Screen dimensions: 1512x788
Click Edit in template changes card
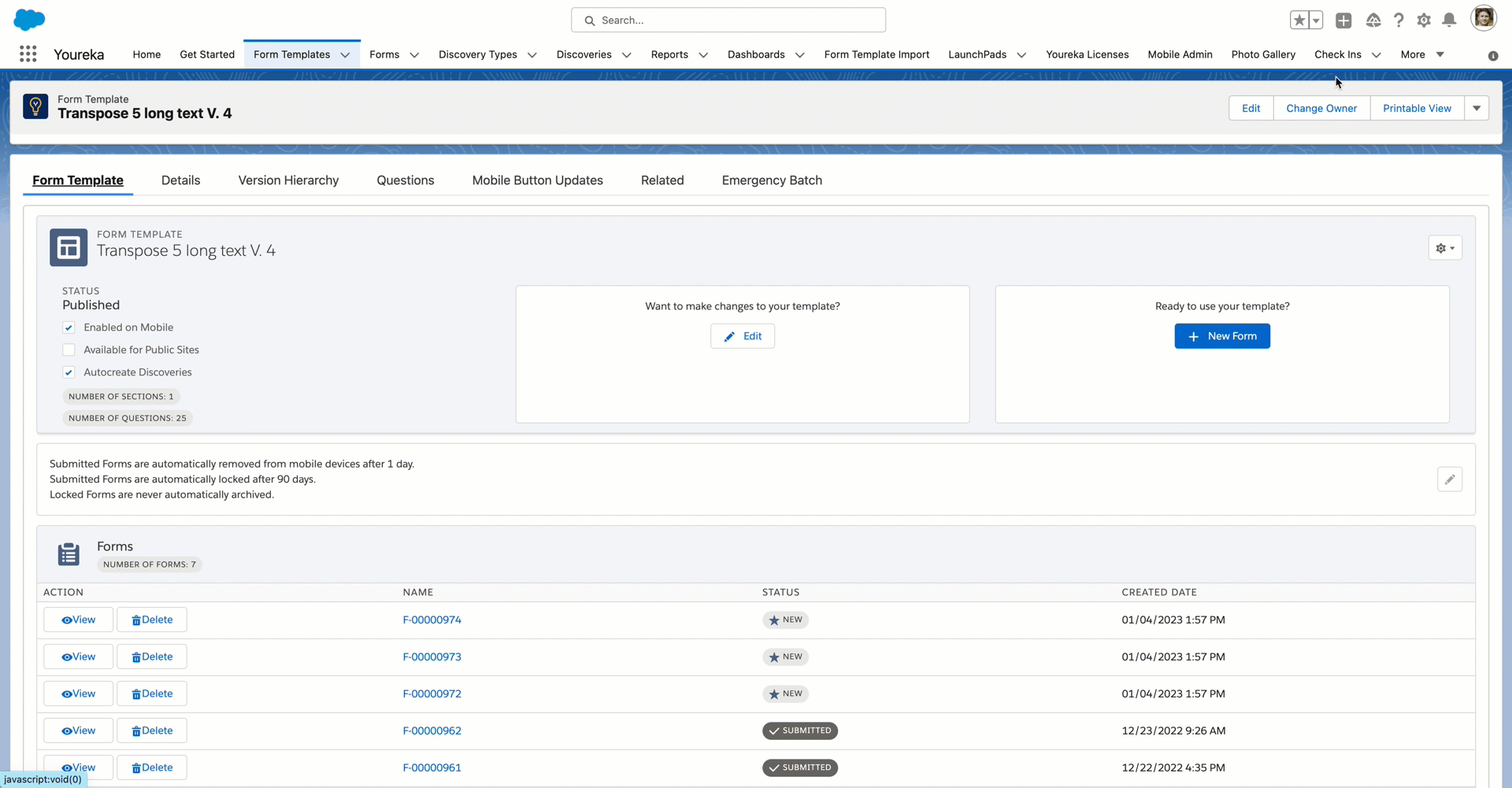coord(743,336)
